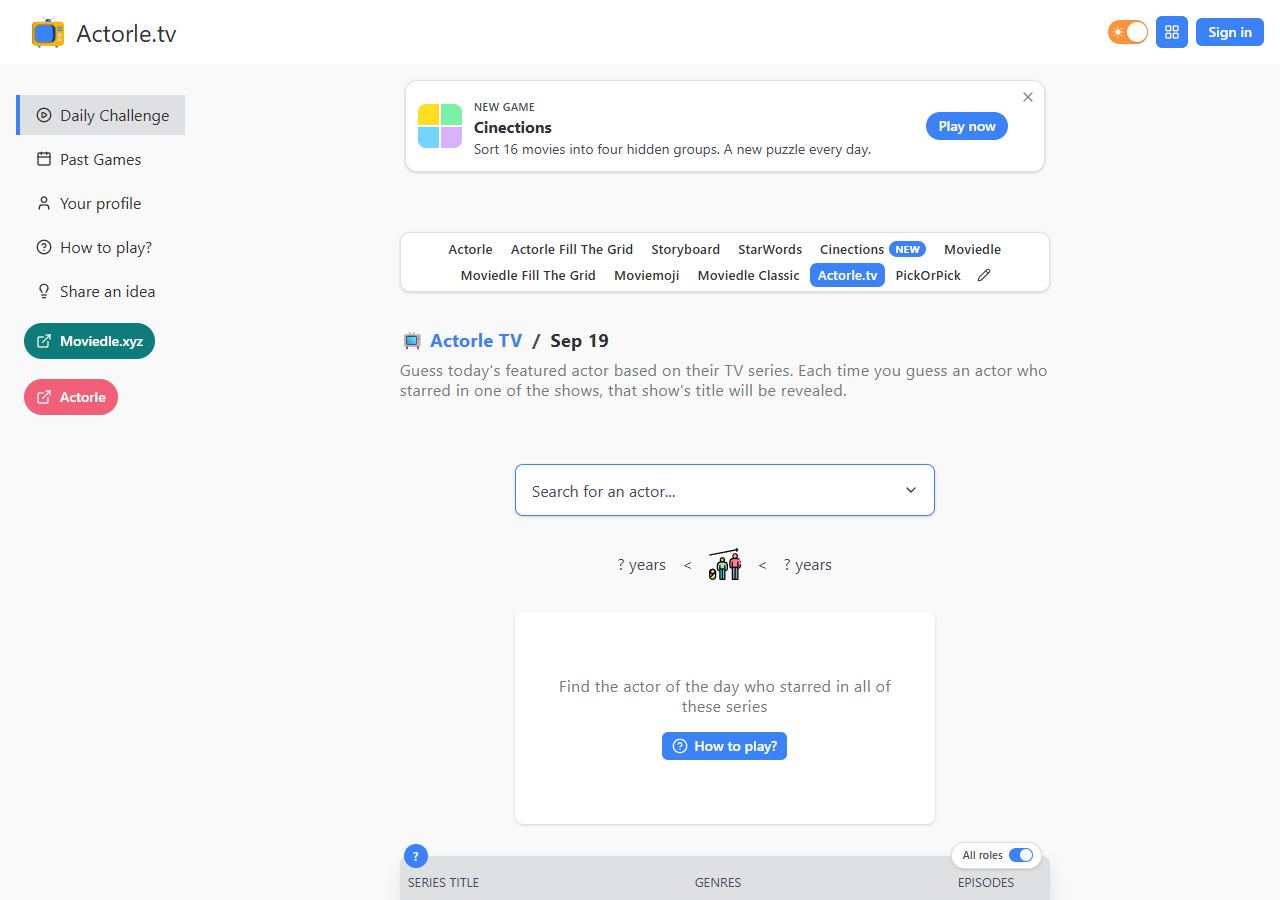Toggle the light/dark theme switch
This screenshot has width=1280, height=900.
point(1128,32)
